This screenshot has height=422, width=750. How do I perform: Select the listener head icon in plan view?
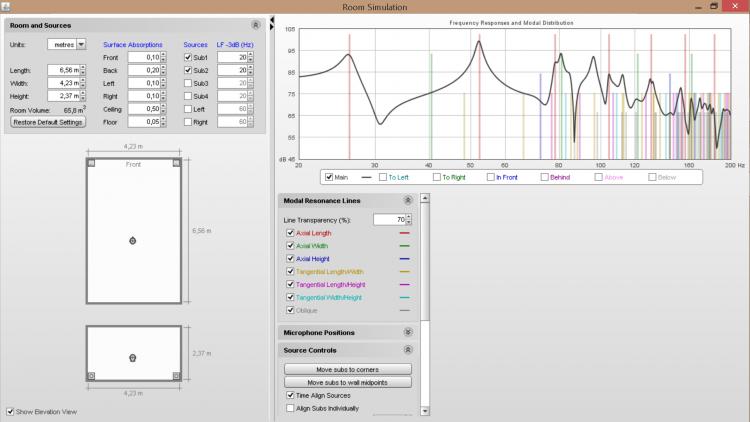click(x=133, y=240)
